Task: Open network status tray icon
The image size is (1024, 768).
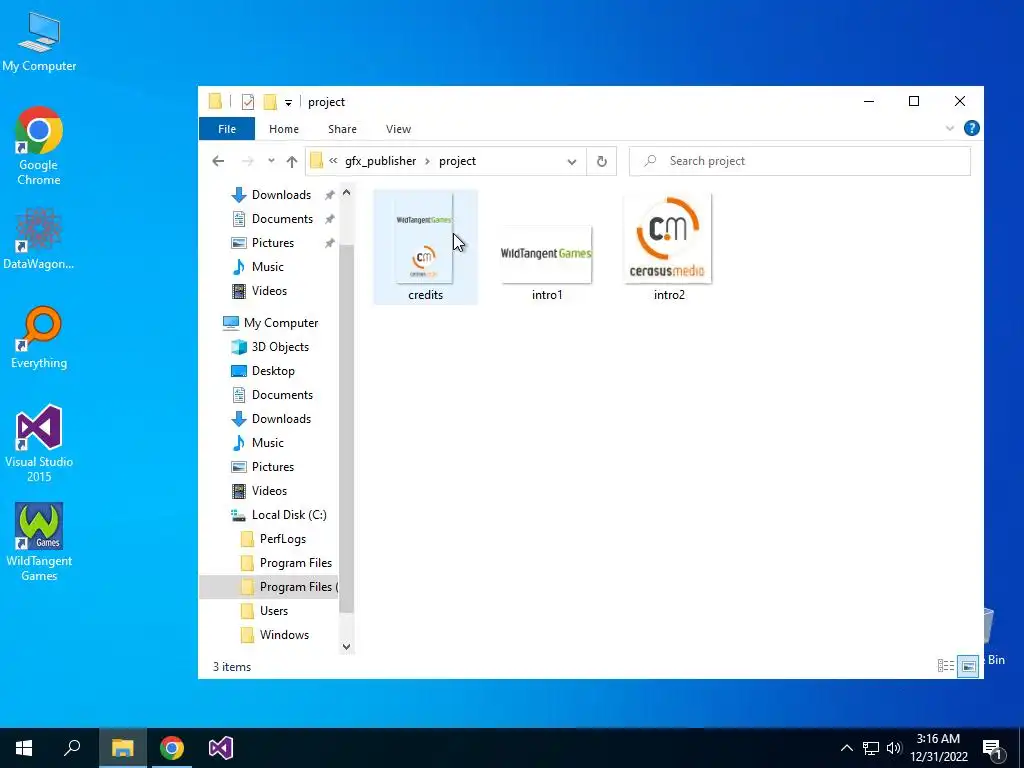Action: [871, 748]
